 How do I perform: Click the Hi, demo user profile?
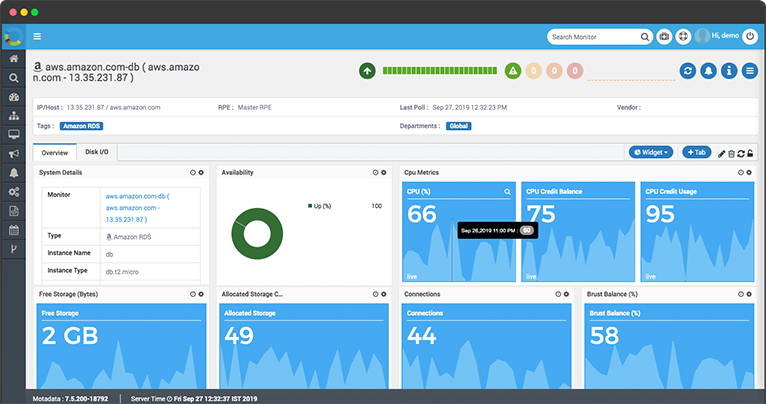click(x=717, y=36)
